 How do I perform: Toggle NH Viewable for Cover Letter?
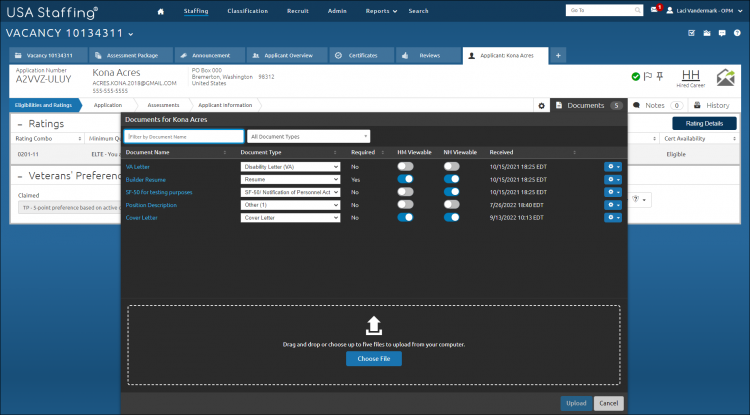[x=451, y=217]
